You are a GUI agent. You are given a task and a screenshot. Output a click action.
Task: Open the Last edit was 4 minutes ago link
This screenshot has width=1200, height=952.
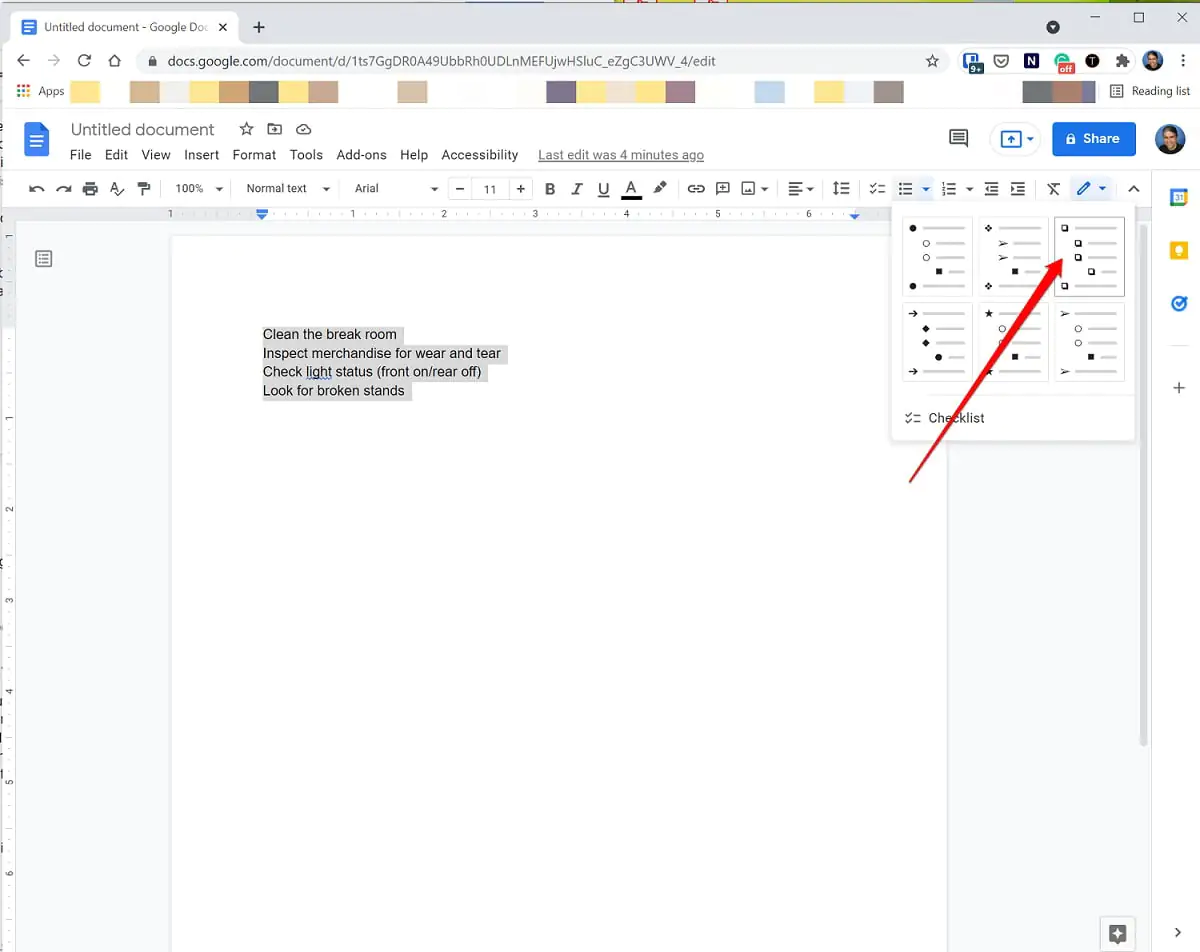point(620,155)
